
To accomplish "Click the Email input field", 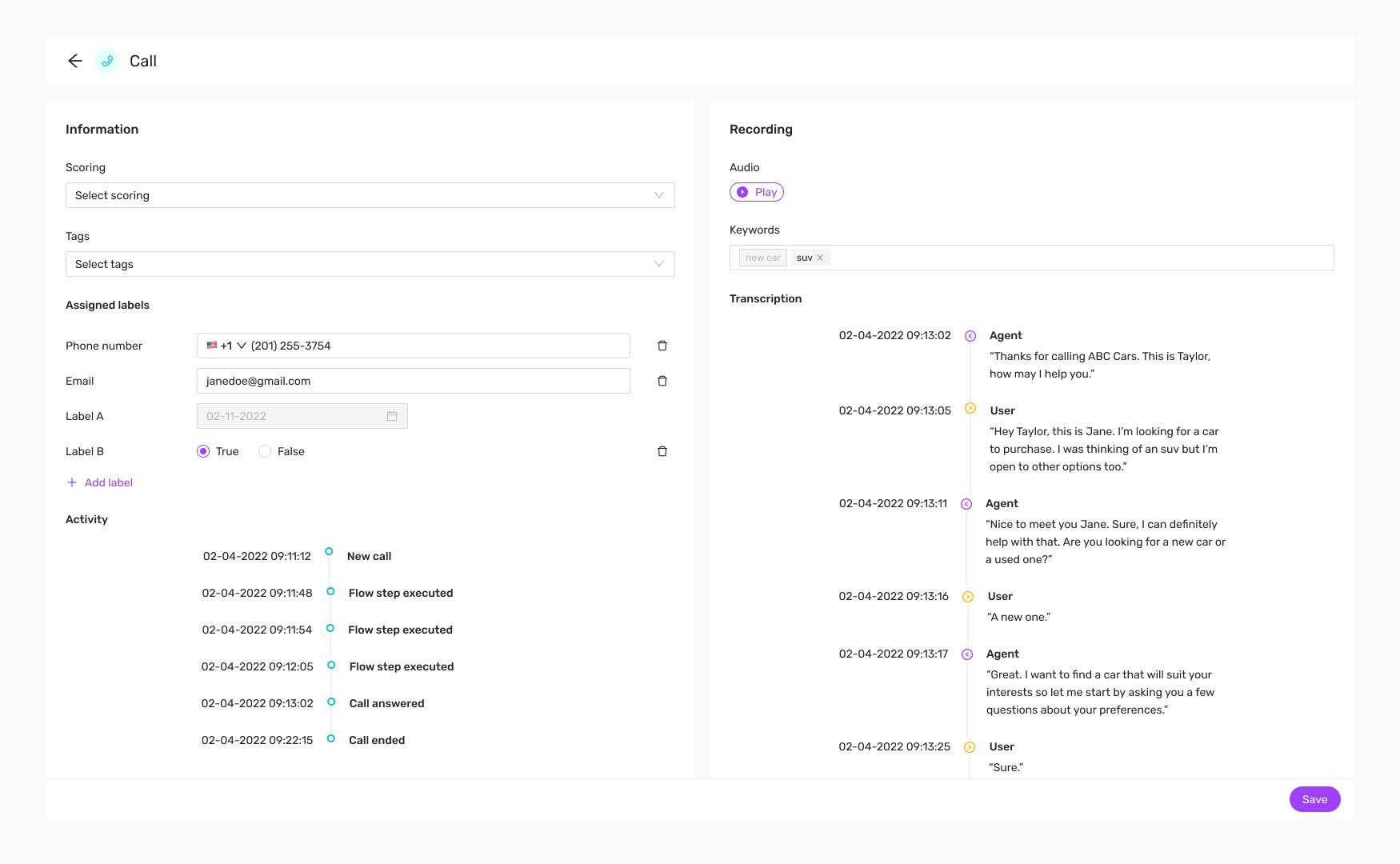I will click(x=413, y=381).
